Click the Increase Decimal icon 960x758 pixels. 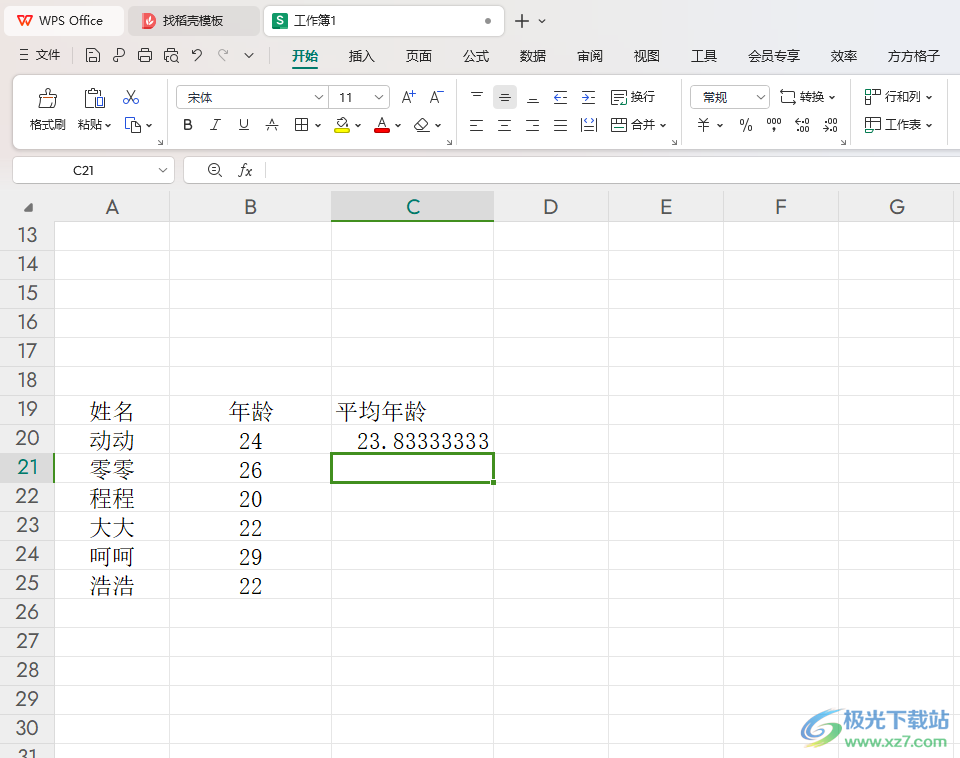pyautogui.click(x=802, y=126)
